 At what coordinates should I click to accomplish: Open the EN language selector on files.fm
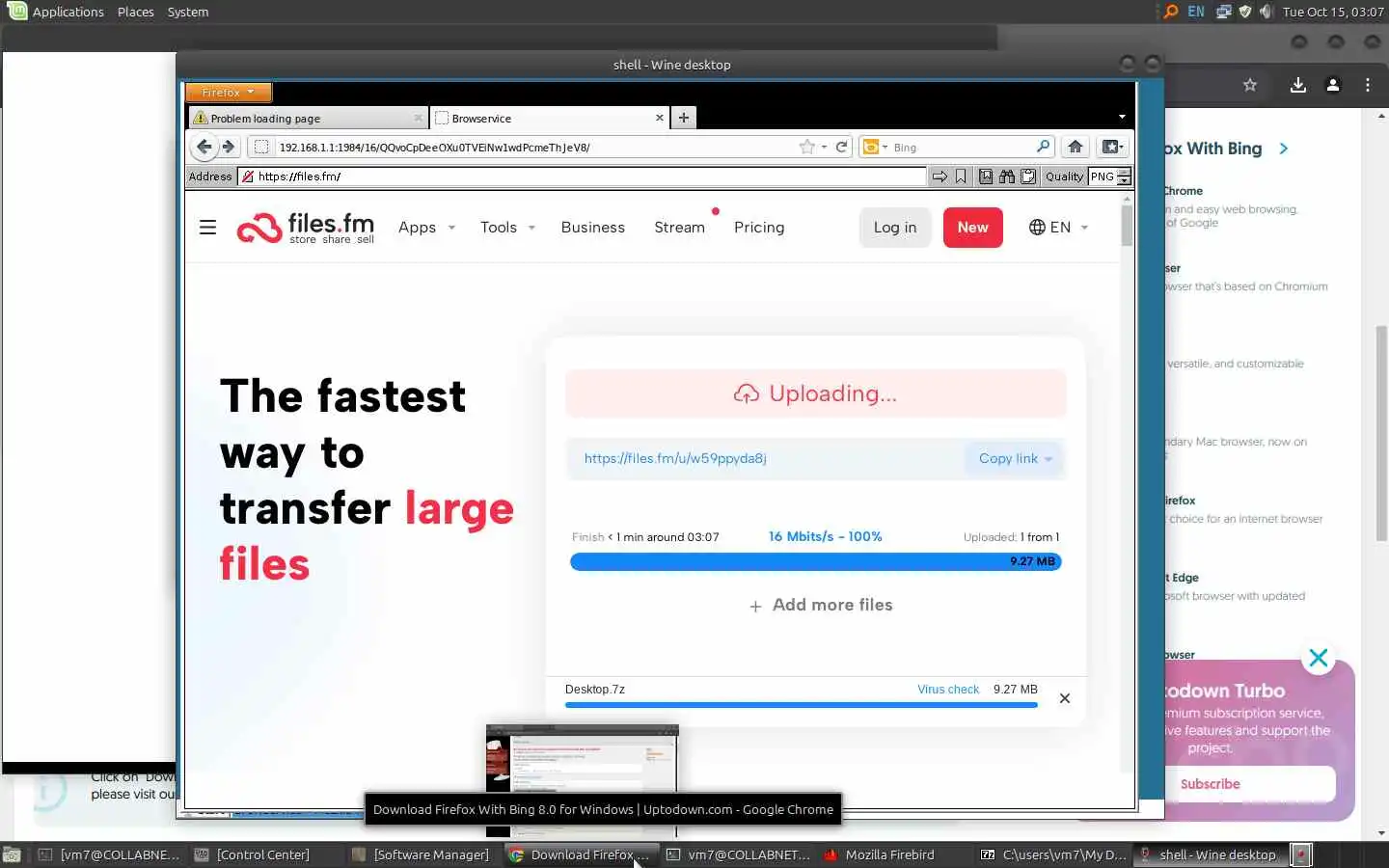[x=1058, y=228]
